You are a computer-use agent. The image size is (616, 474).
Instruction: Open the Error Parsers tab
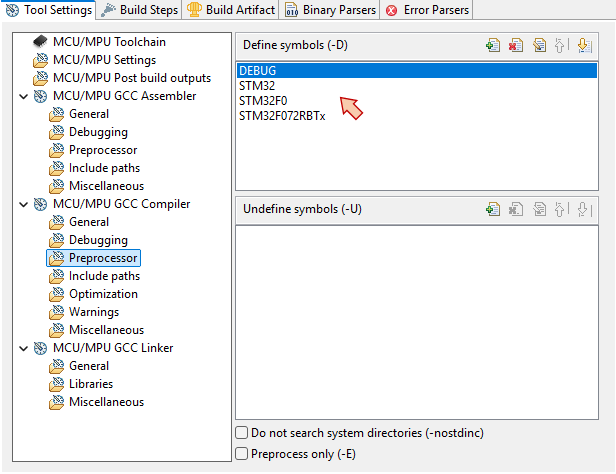click(426, 10)
